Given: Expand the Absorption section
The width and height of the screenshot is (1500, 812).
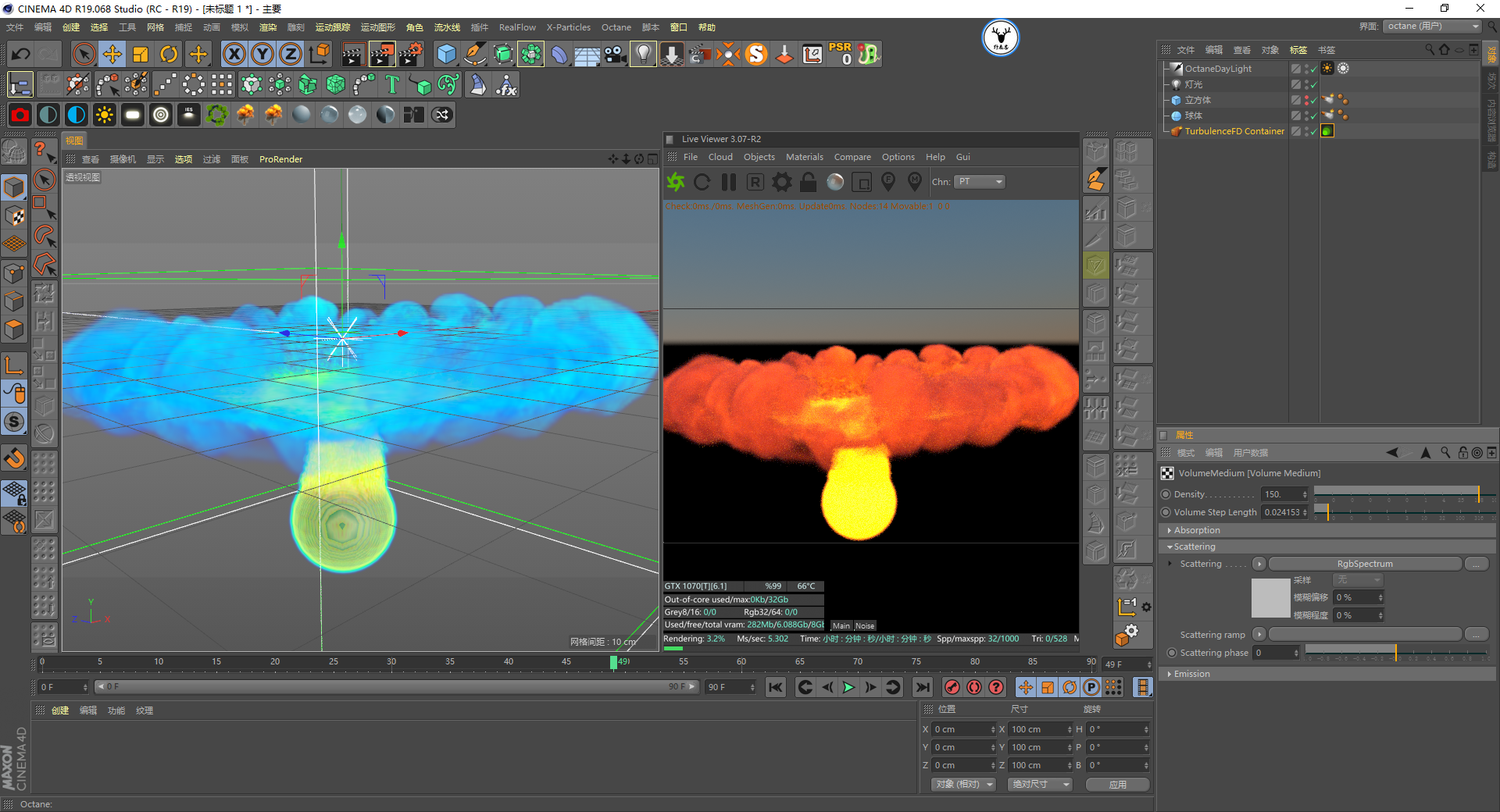Looking at the screenshot, I should click(x=1196, y=530).
